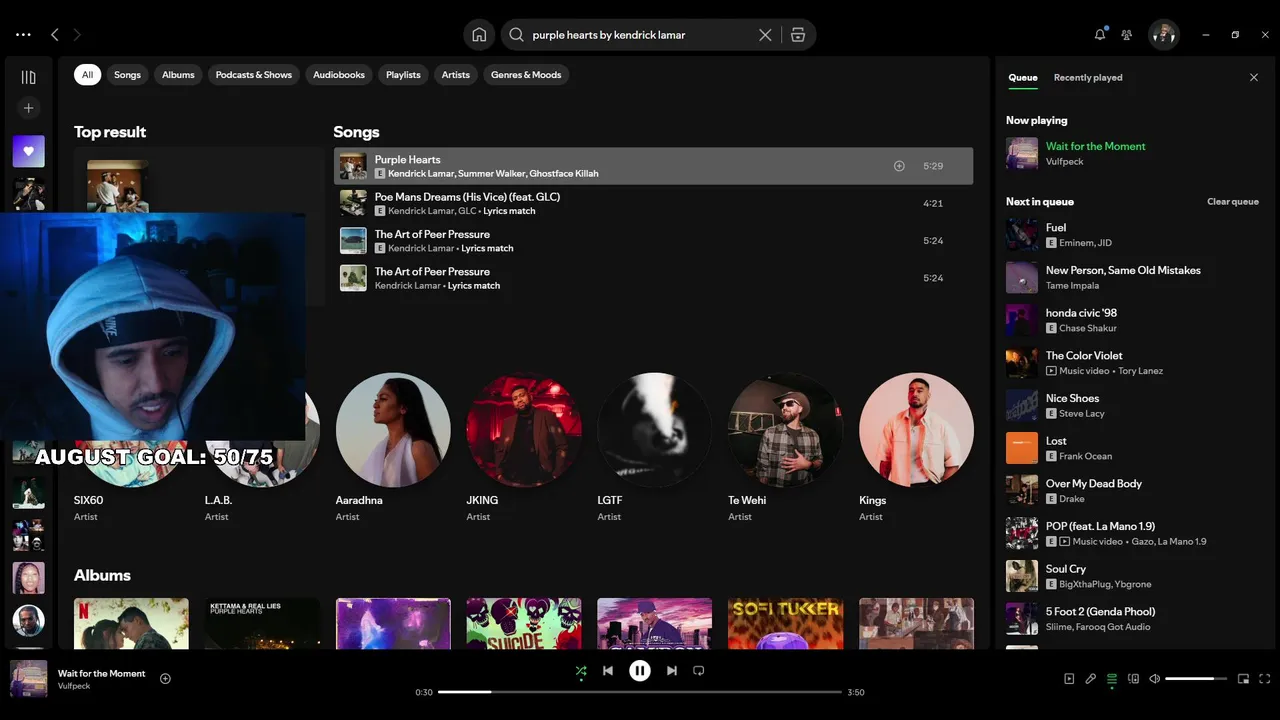Toggle shuffle mode
This screenshot has height=720, width=1280.
581,671
